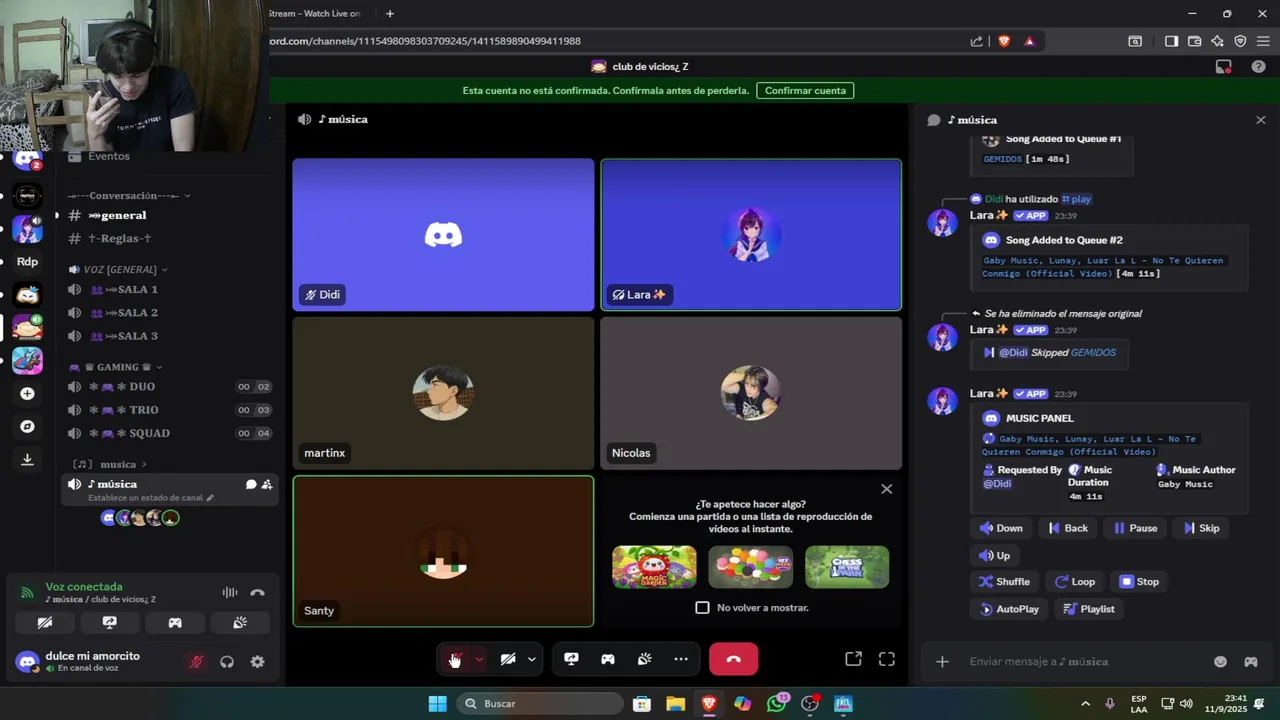Start activity from the voice panel
Image resolution: width=1280 pixels, height=720 pixels.
click(175, 622)
